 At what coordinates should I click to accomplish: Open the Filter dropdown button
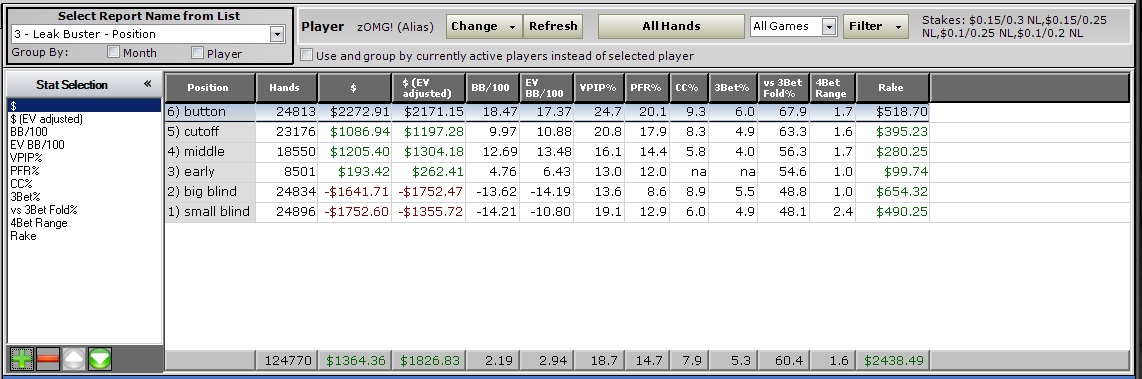point(875,26)
